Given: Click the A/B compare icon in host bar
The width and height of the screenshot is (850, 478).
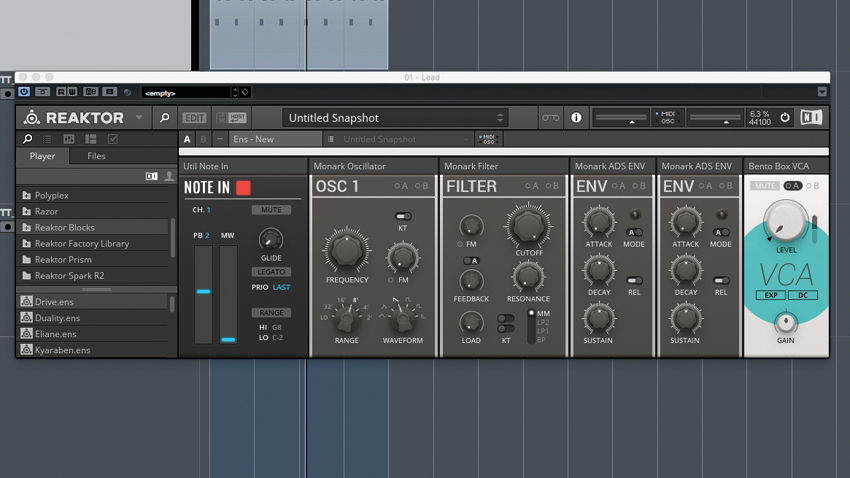Looking at the screenshot, I should [91, 92].
